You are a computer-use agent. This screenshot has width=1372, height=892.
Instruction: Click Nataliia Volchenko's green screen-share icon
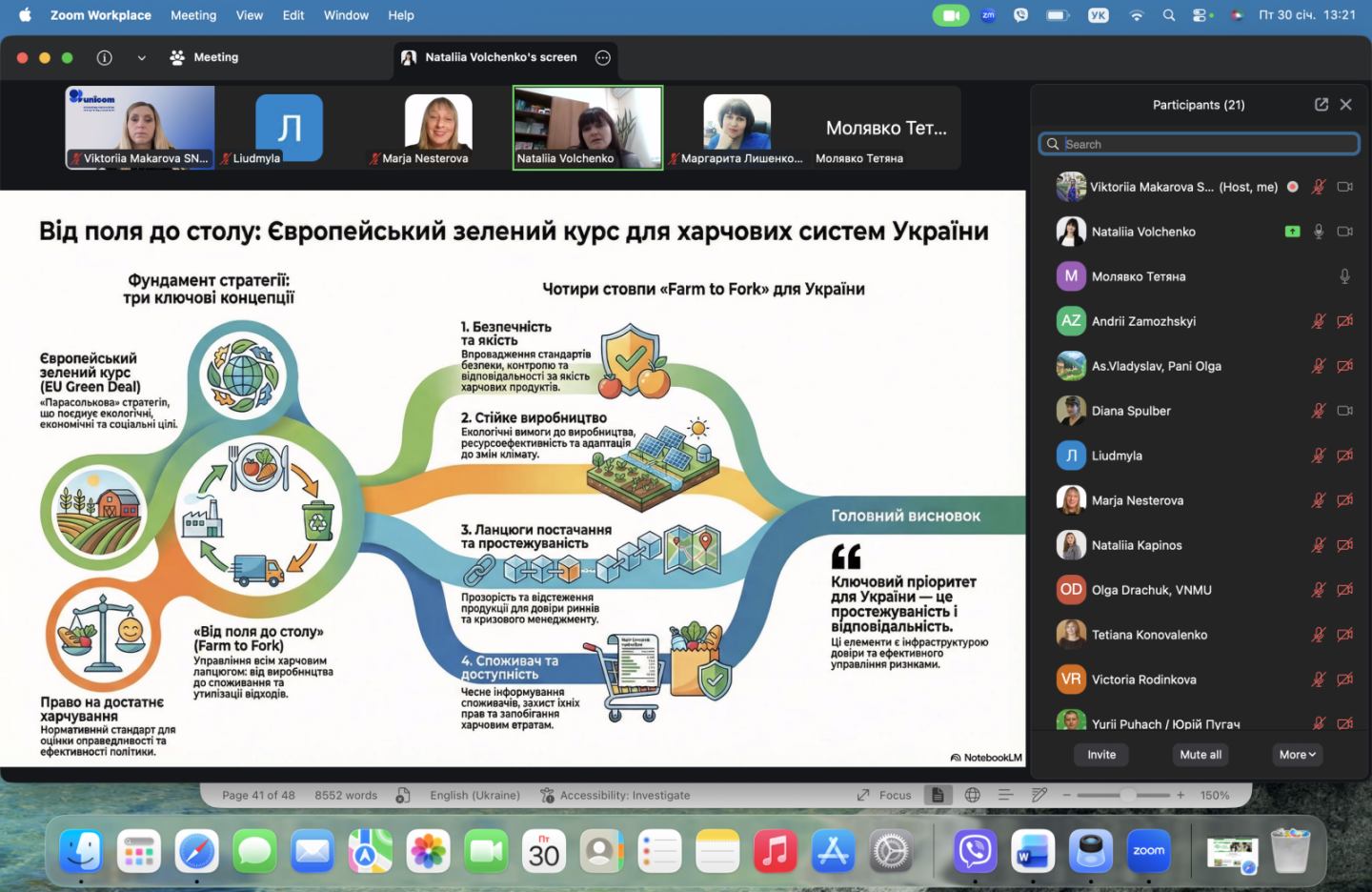(1292, 232)
